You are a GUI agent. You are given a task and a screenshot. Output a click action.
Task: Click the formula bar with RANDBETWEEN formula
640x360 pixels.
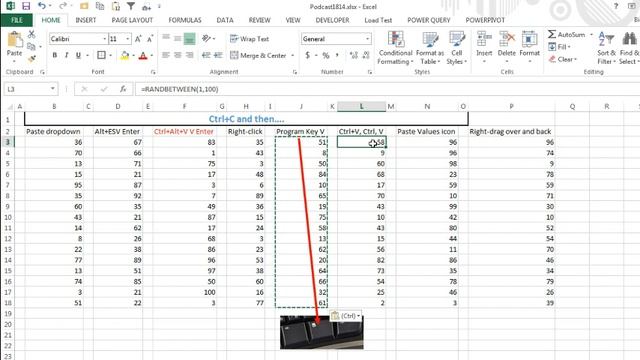(x=387, y=89)
